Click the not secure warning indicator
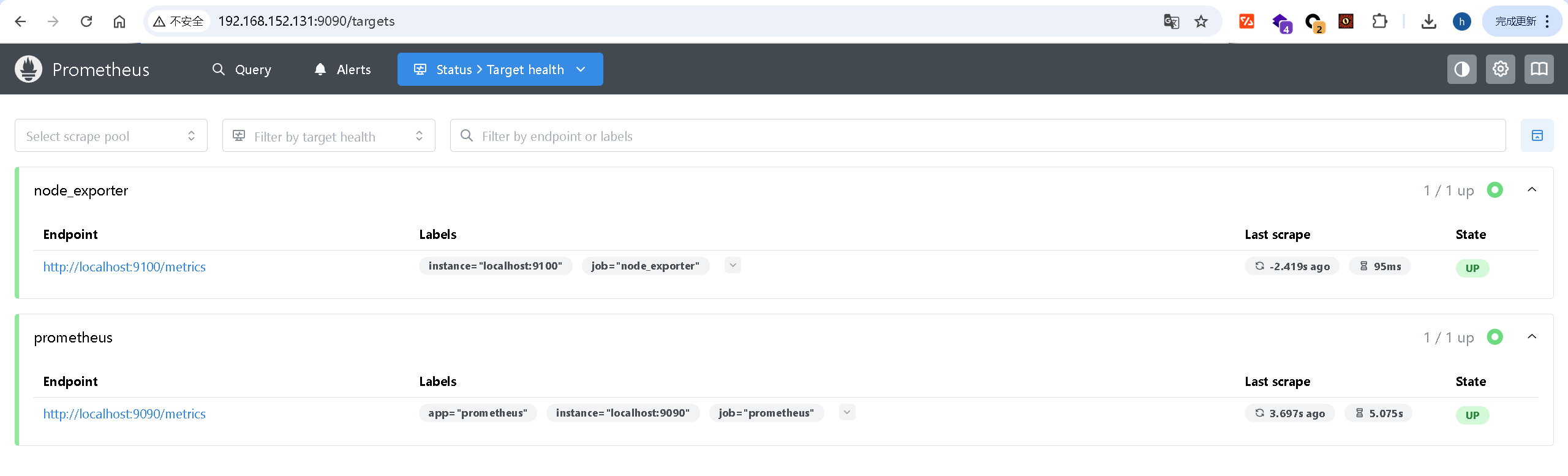 178,21
